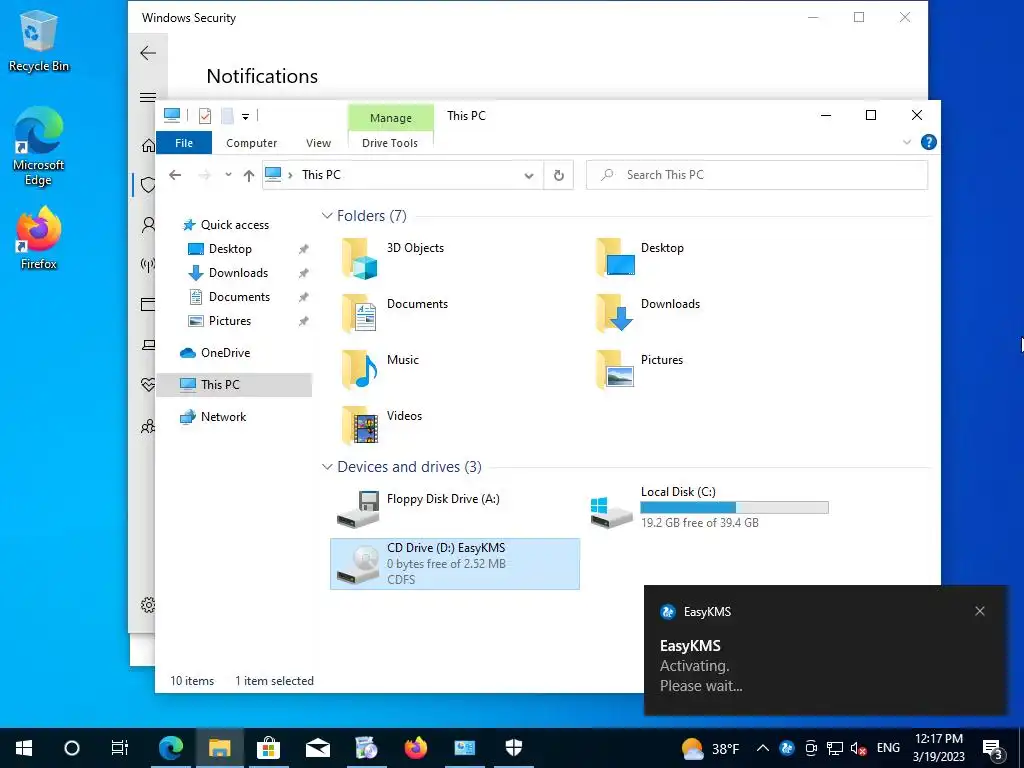Click the ENG language indicator
This screenshot has width=1024, height=768.
[x=888, y=748]
